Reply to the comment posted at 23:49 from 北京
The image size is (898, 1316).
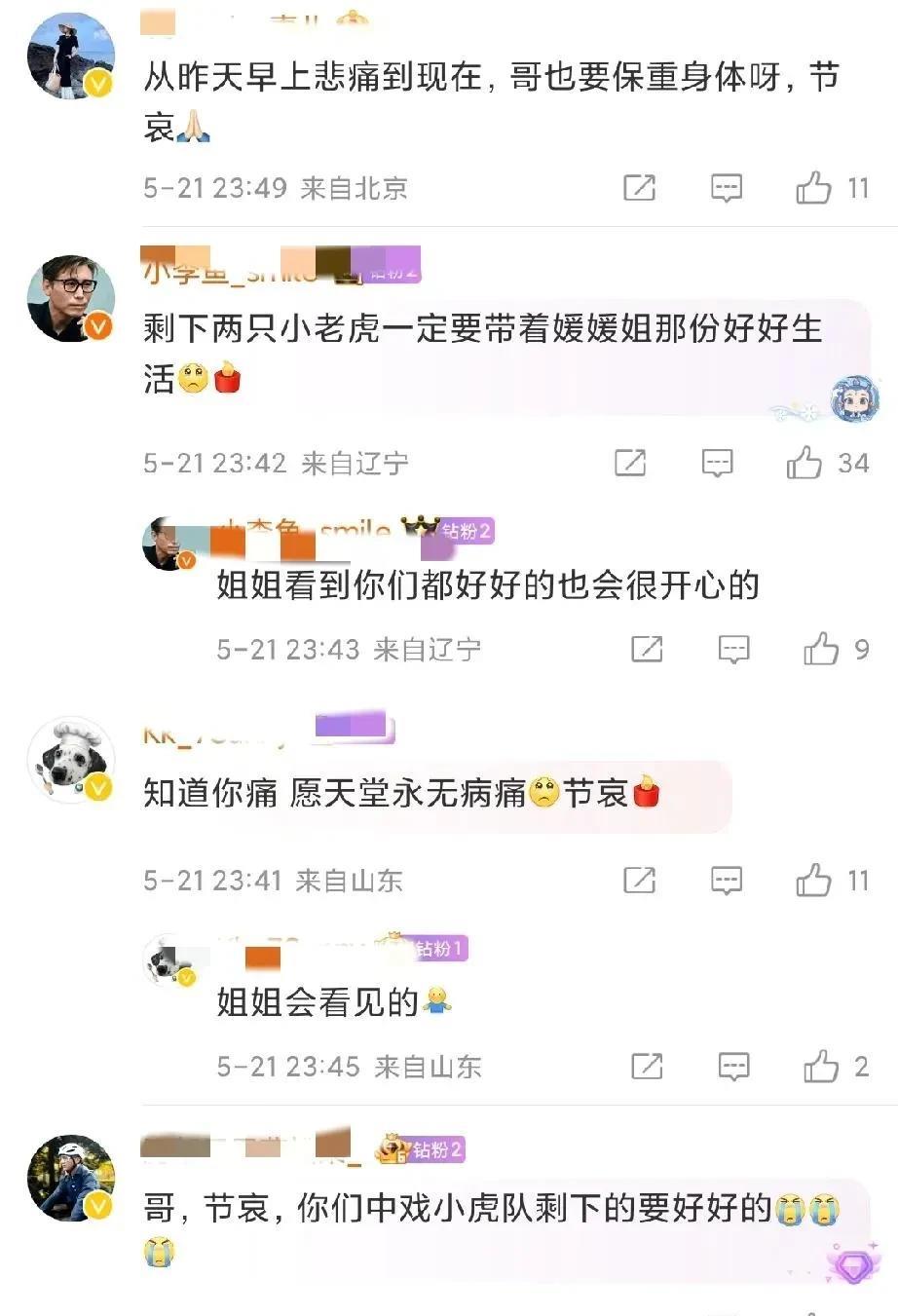pos(727,187)
